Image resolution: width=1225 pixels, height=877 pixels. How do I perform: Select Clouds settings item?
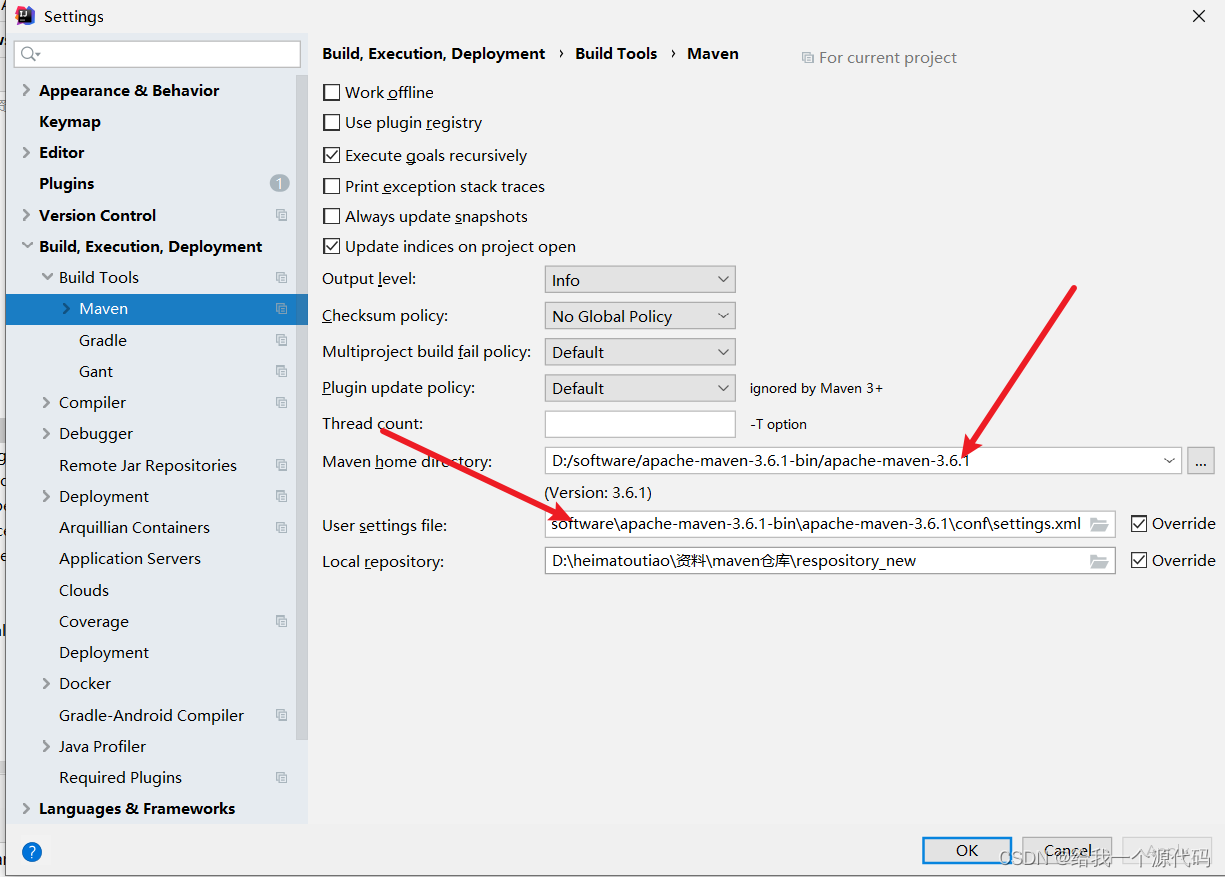[84, 590]
